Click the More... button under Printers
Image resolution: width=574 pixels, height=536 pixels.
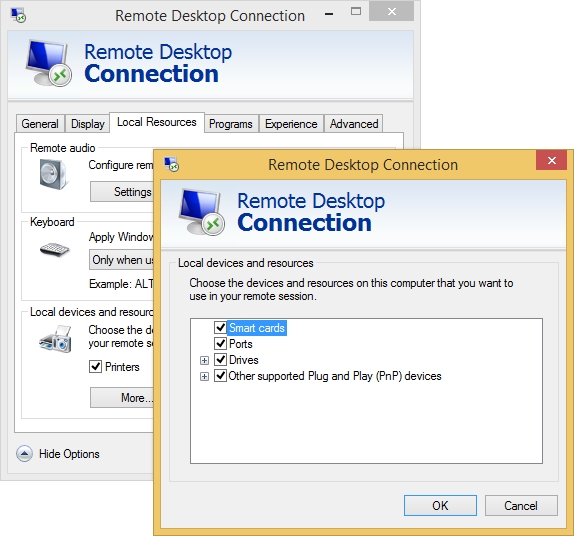[x=122, y=398]
